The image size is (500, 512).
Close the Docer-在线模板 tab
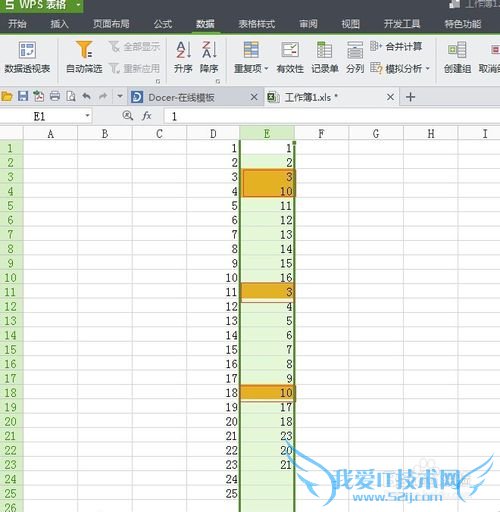(x=254, y=97)
